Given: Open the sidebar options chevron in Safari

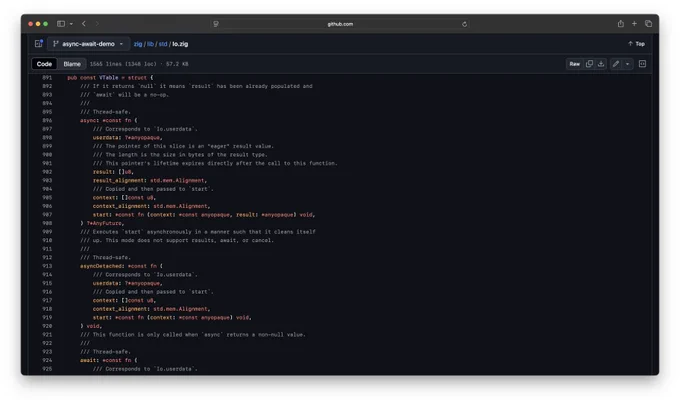Looking at the screenshot, I should 71,24.
